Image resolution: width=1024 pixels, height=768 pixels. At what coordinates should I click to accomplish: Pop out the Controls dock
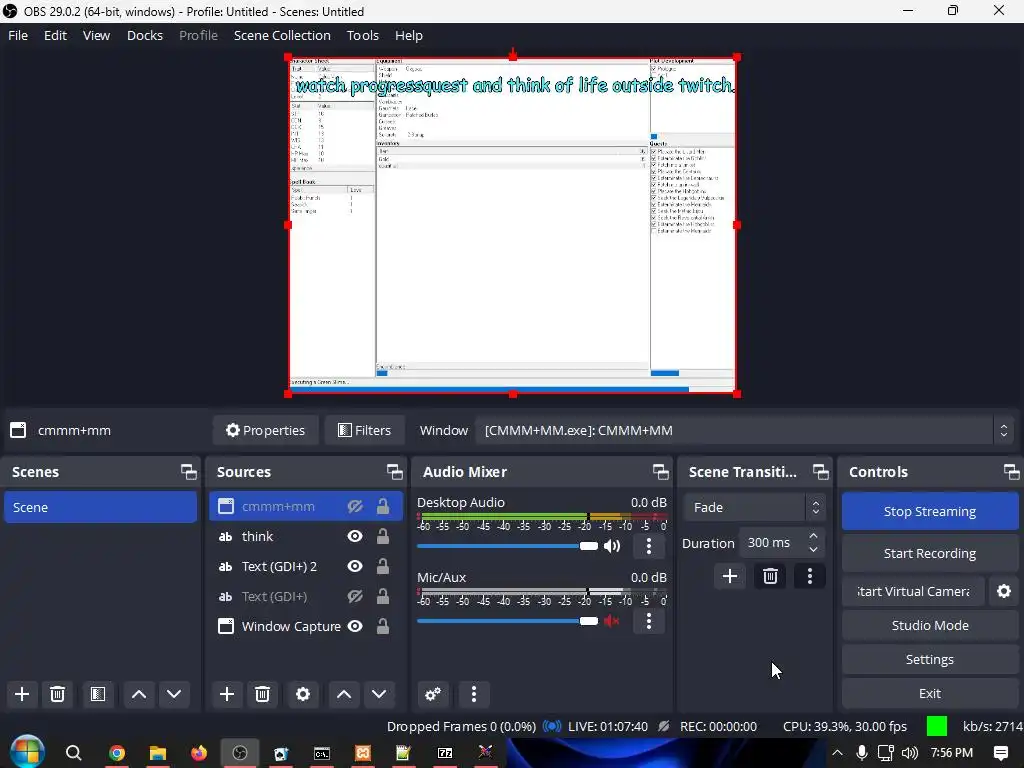1012,472
